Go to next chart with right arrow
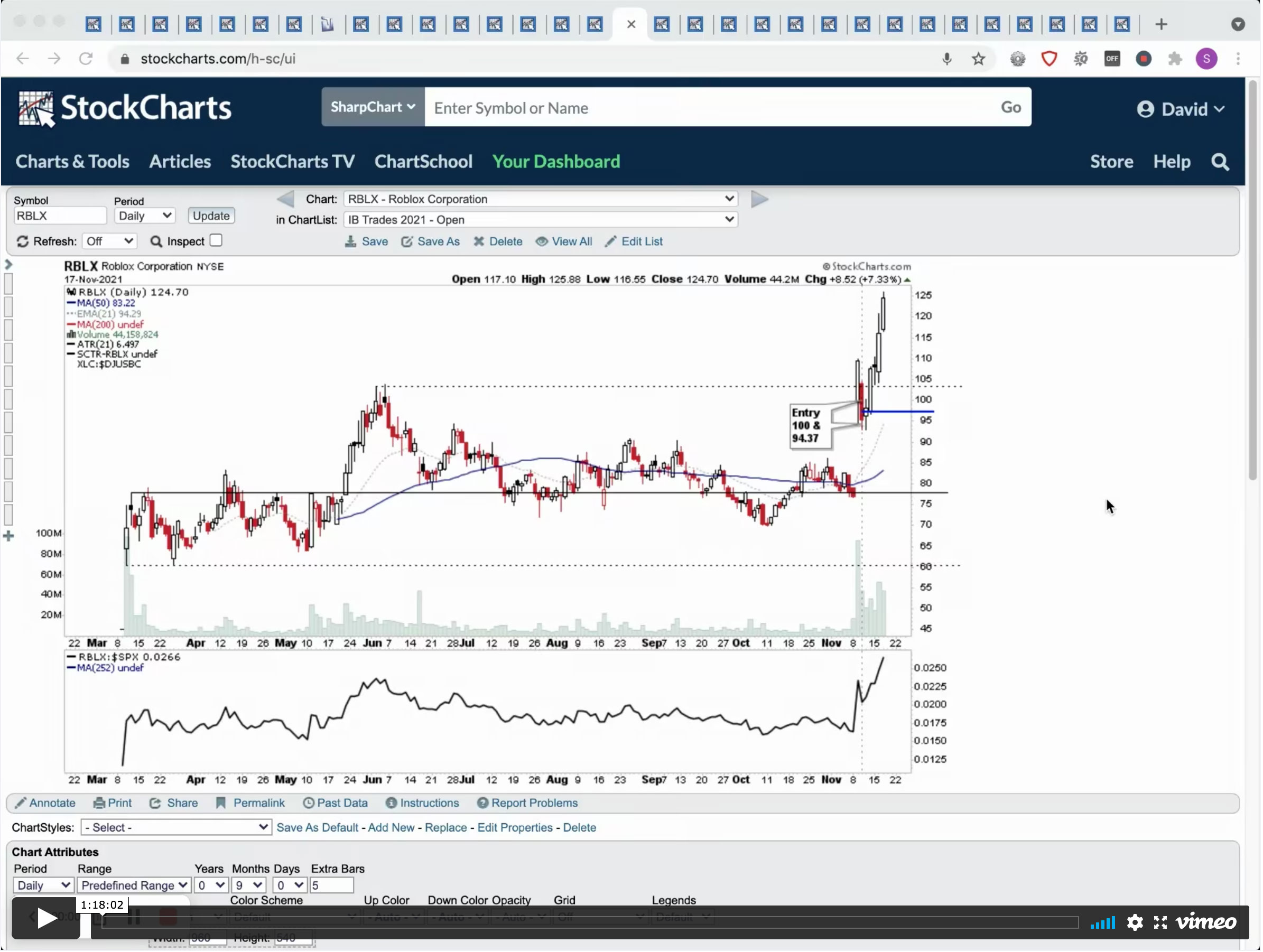 (x=759, y=199)
